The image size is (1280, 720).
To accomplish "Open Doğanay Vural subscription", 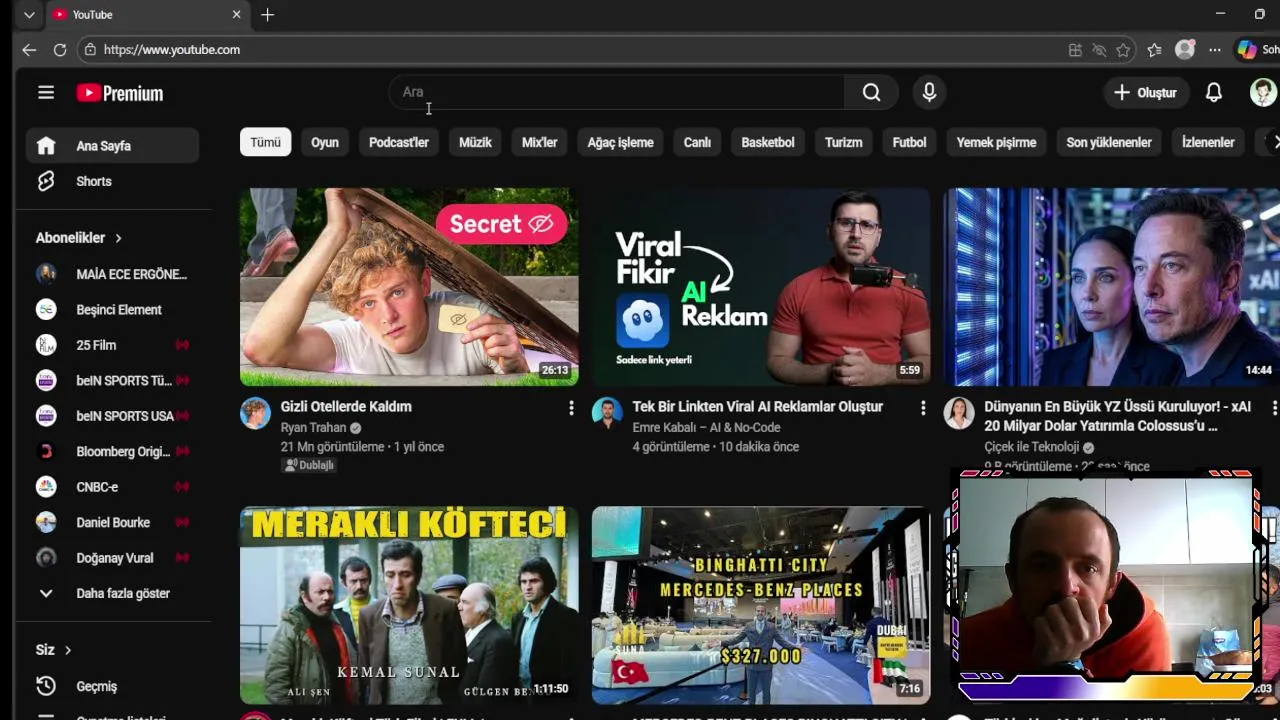I will (112, 558).
